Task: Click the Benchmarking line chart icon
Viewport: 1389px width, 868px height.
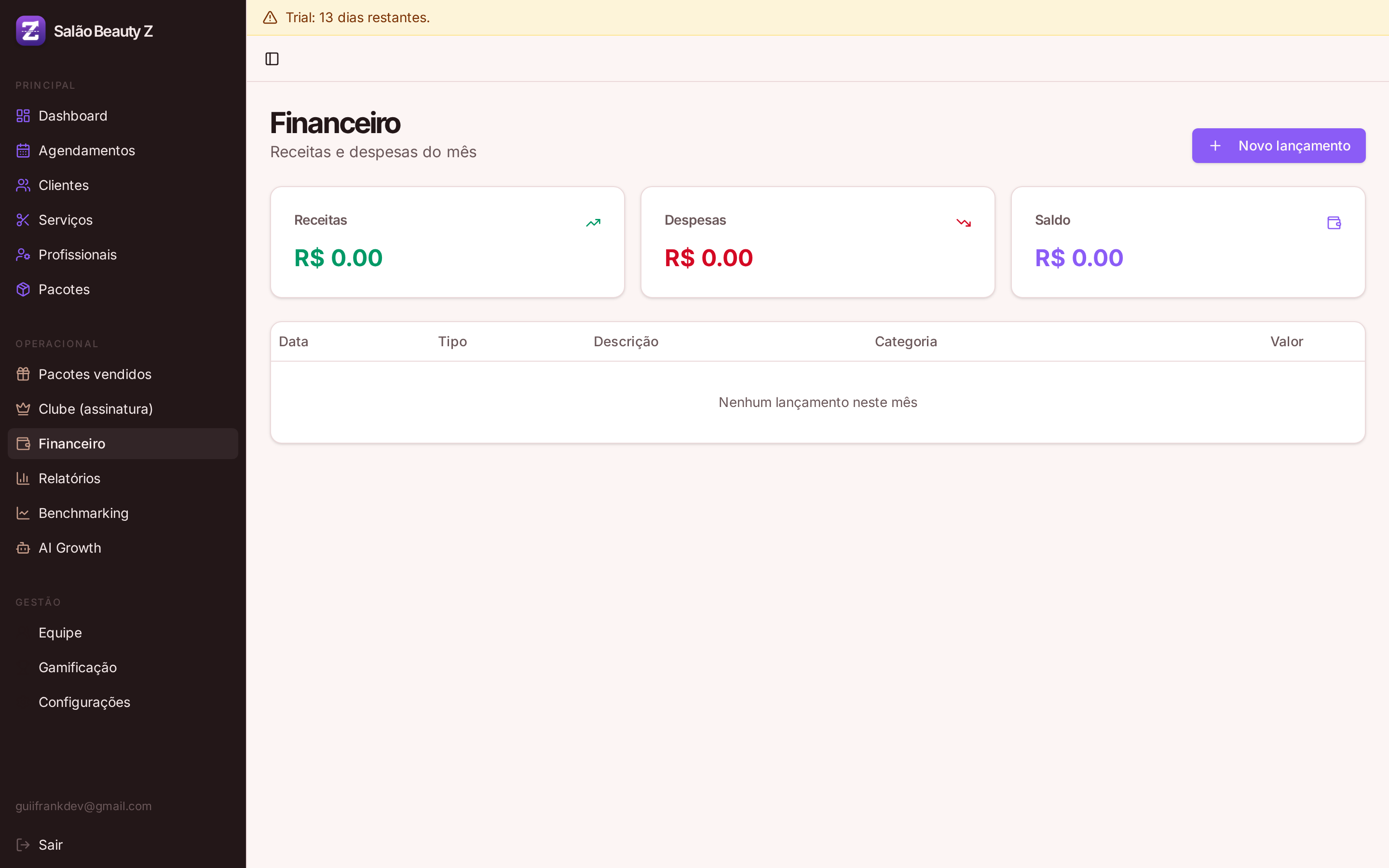Action: (23, 513)
